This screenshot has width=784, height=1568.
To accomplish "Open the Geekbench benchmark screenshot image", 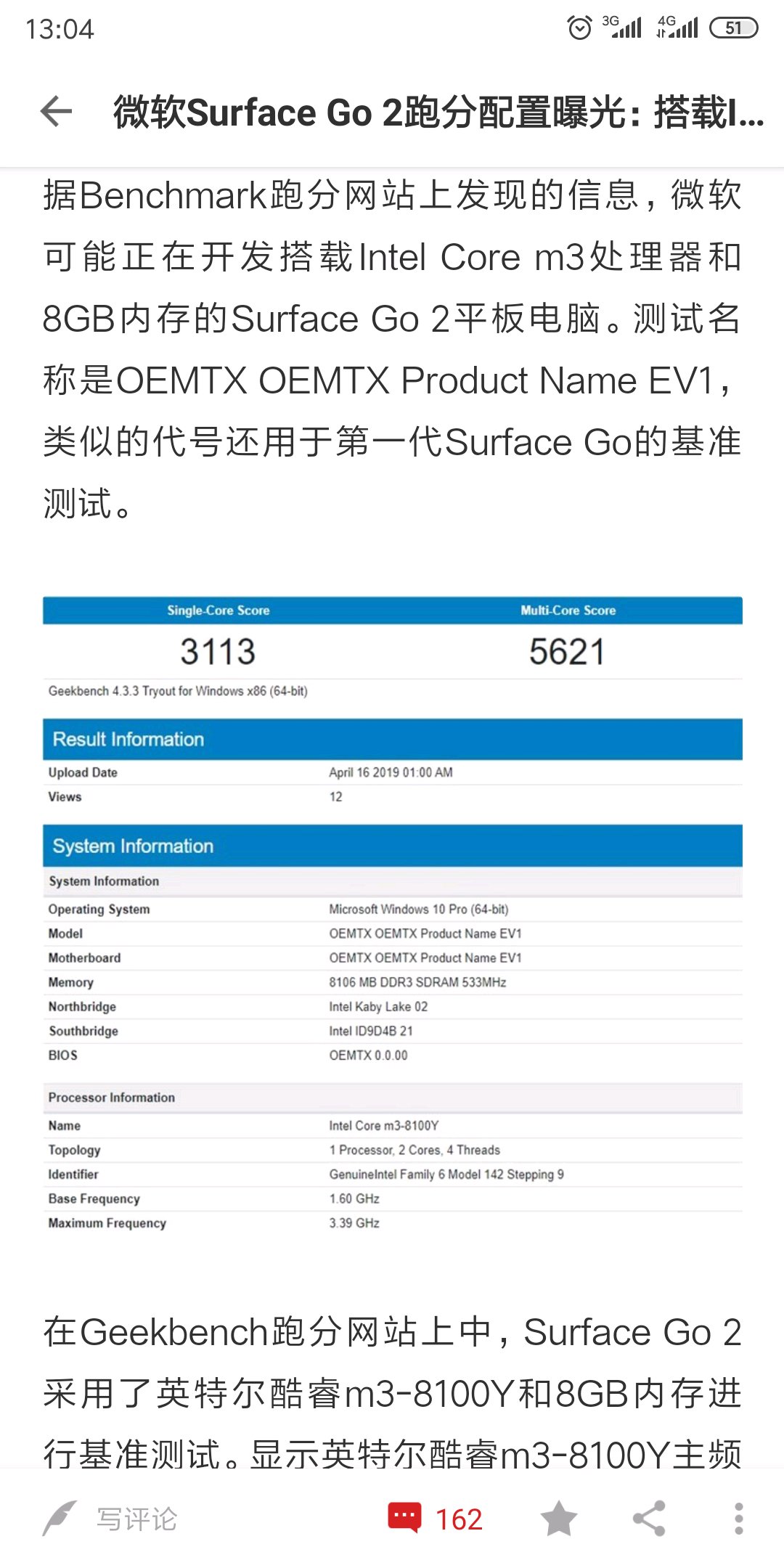I will [393, 915].
